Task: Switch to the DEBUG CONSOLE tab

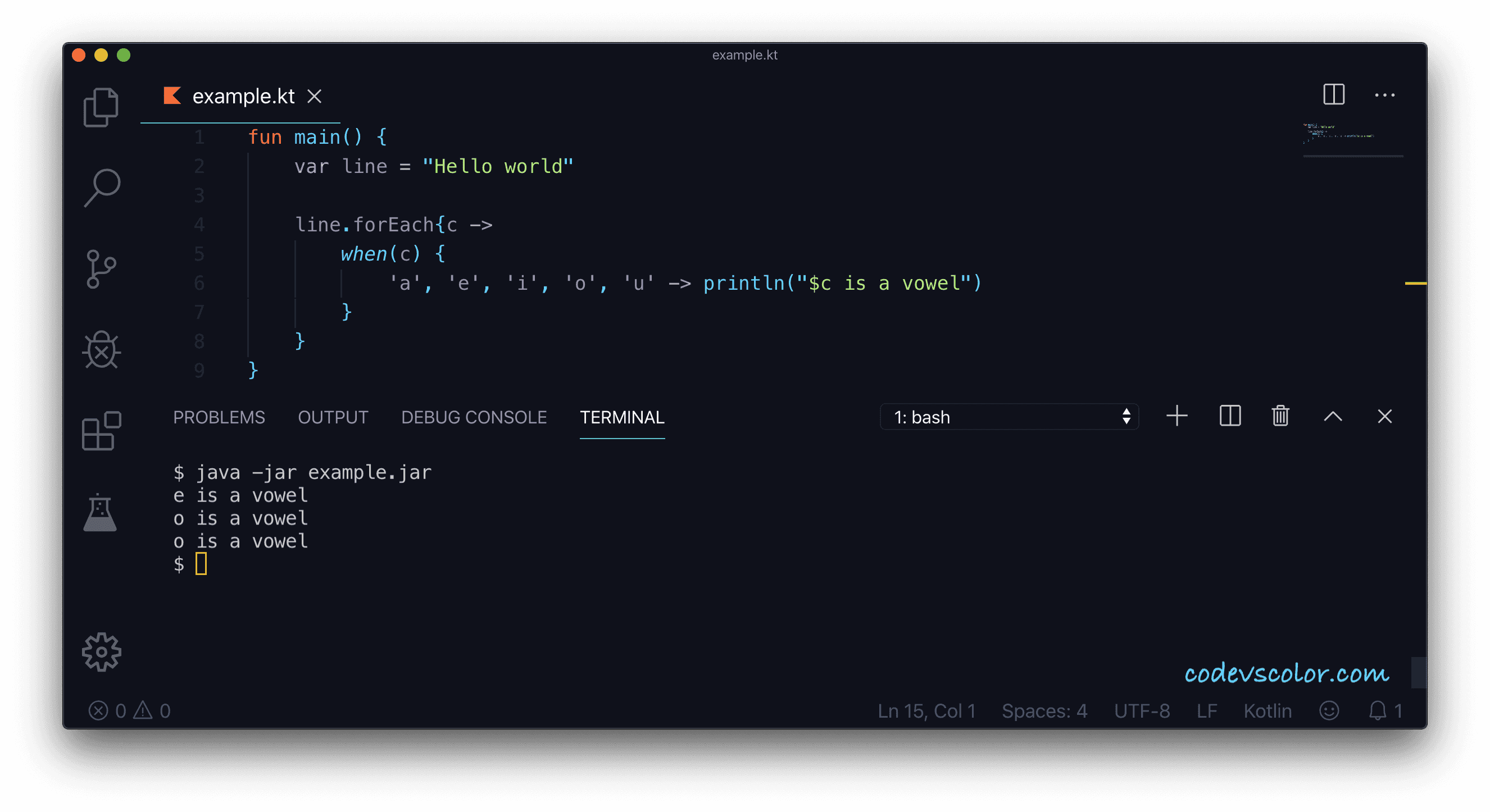Action: pos(474,417)
